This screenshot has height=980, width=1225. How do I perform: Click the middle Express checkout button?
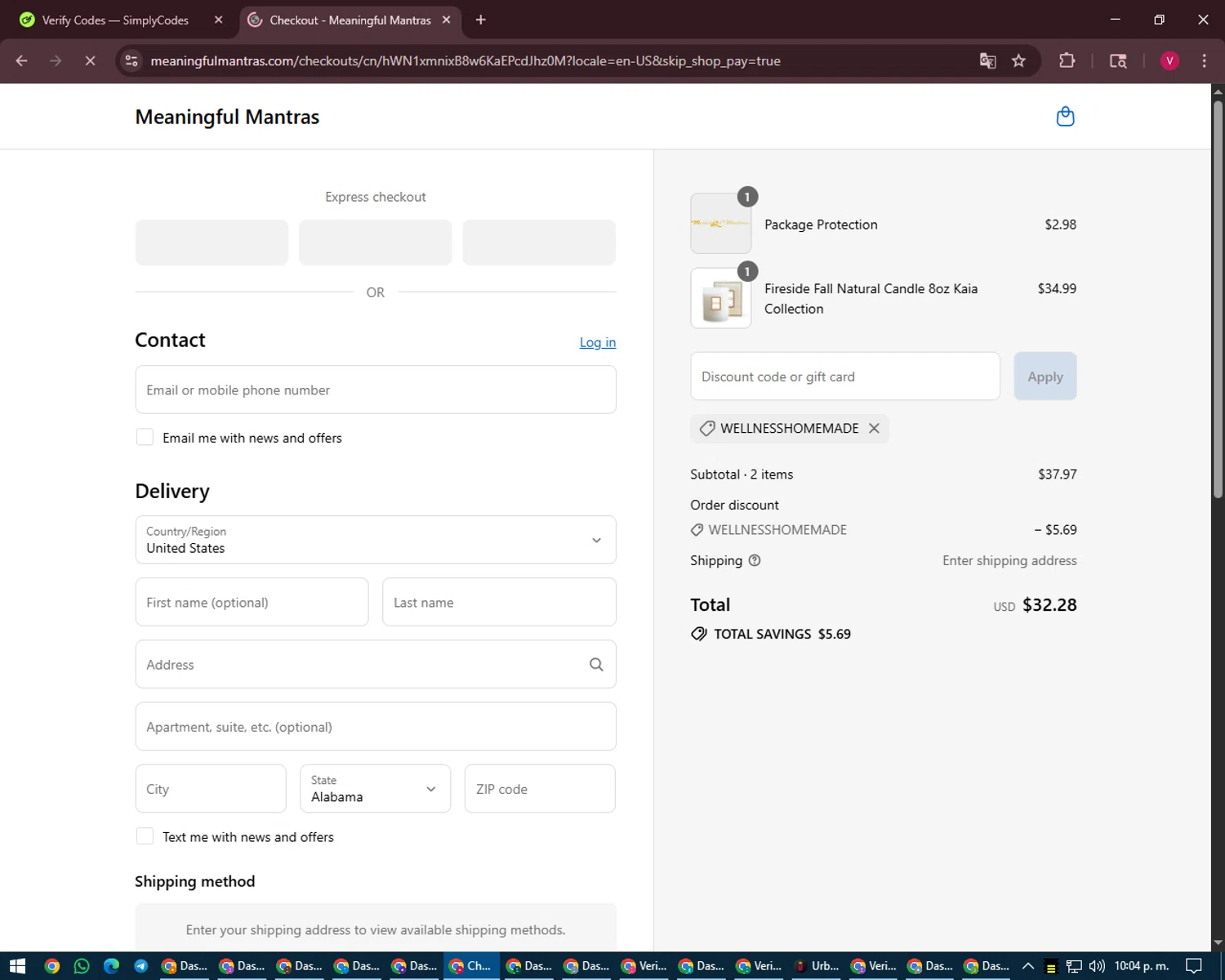(x=376, y=243)
